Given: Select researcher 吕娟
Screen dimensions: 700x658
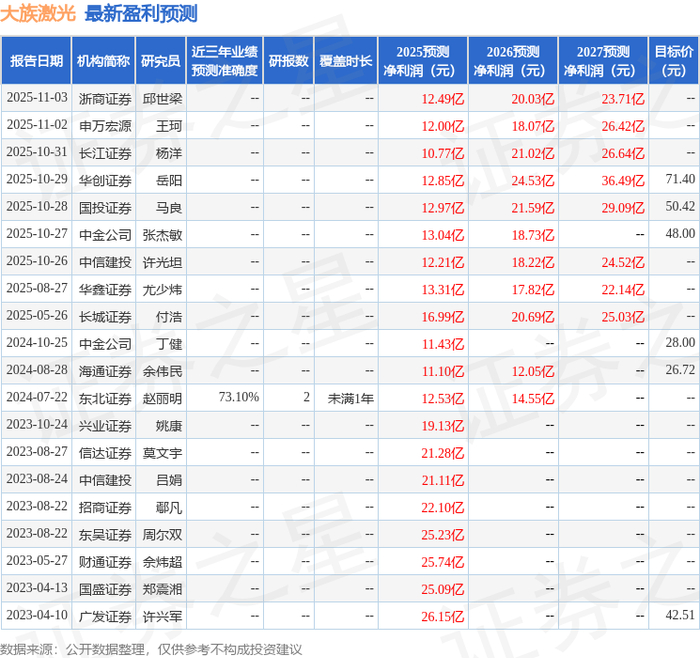Looking at the screenshot, I should [169, 480].
